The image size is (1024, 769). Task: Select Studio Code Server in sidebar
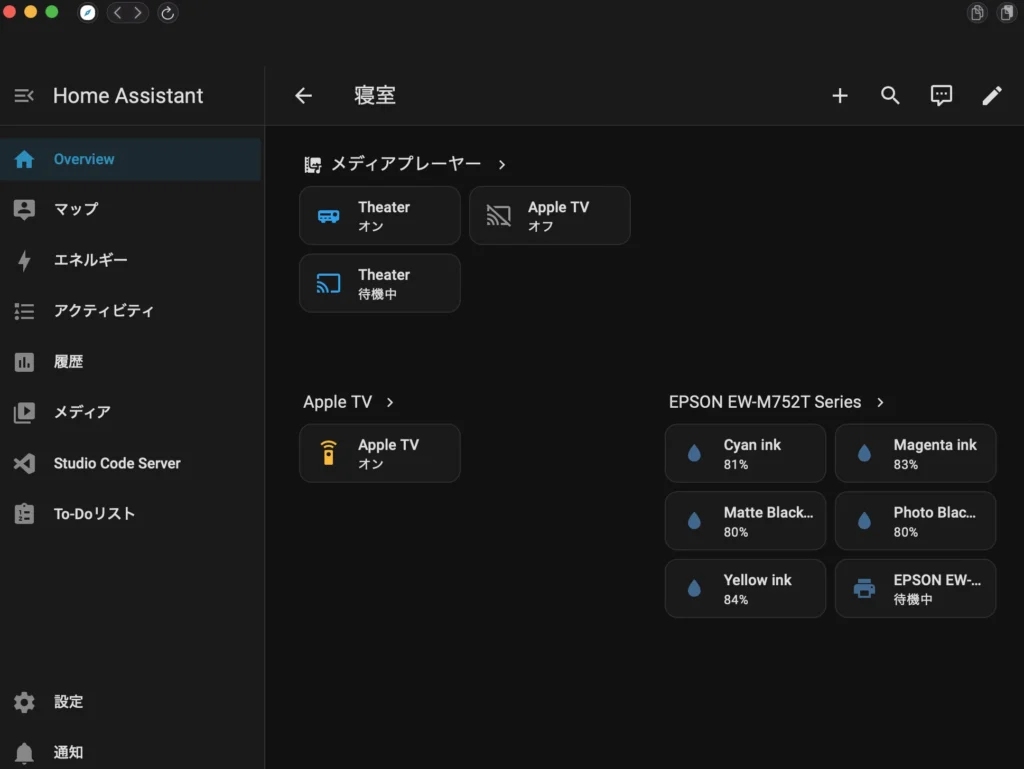tap(116, 463)
